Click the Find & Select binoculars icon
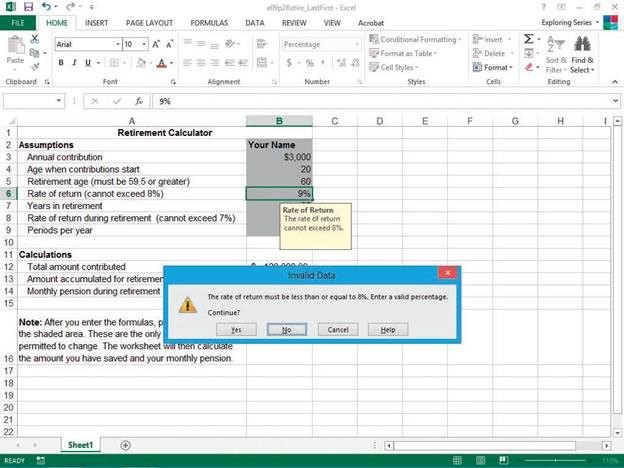Screen dimensions: 624x468 click(583, 44)
